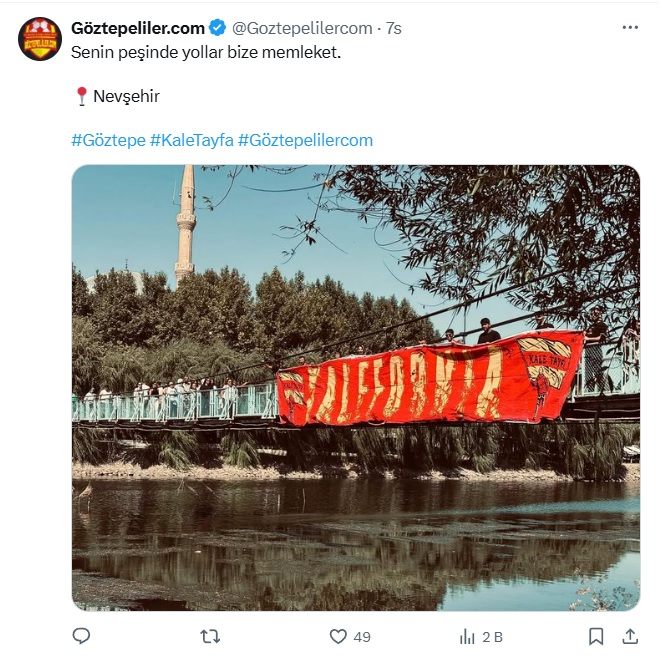Click the red pin emoji beside Nevşehir

[81, 96]
